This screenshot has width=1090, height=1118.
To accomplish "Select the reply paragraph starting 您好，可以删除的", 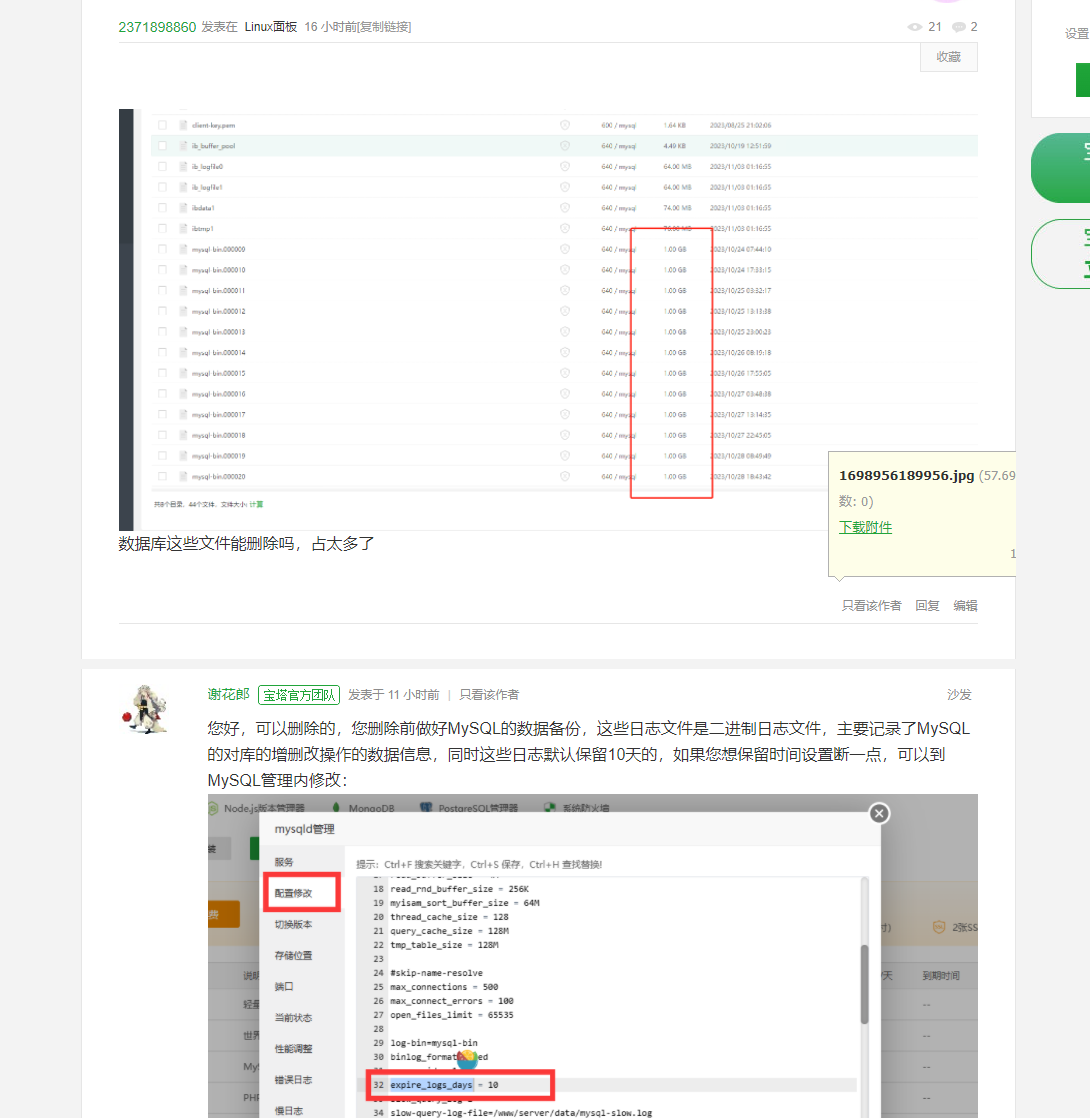I will click(589, 754).
